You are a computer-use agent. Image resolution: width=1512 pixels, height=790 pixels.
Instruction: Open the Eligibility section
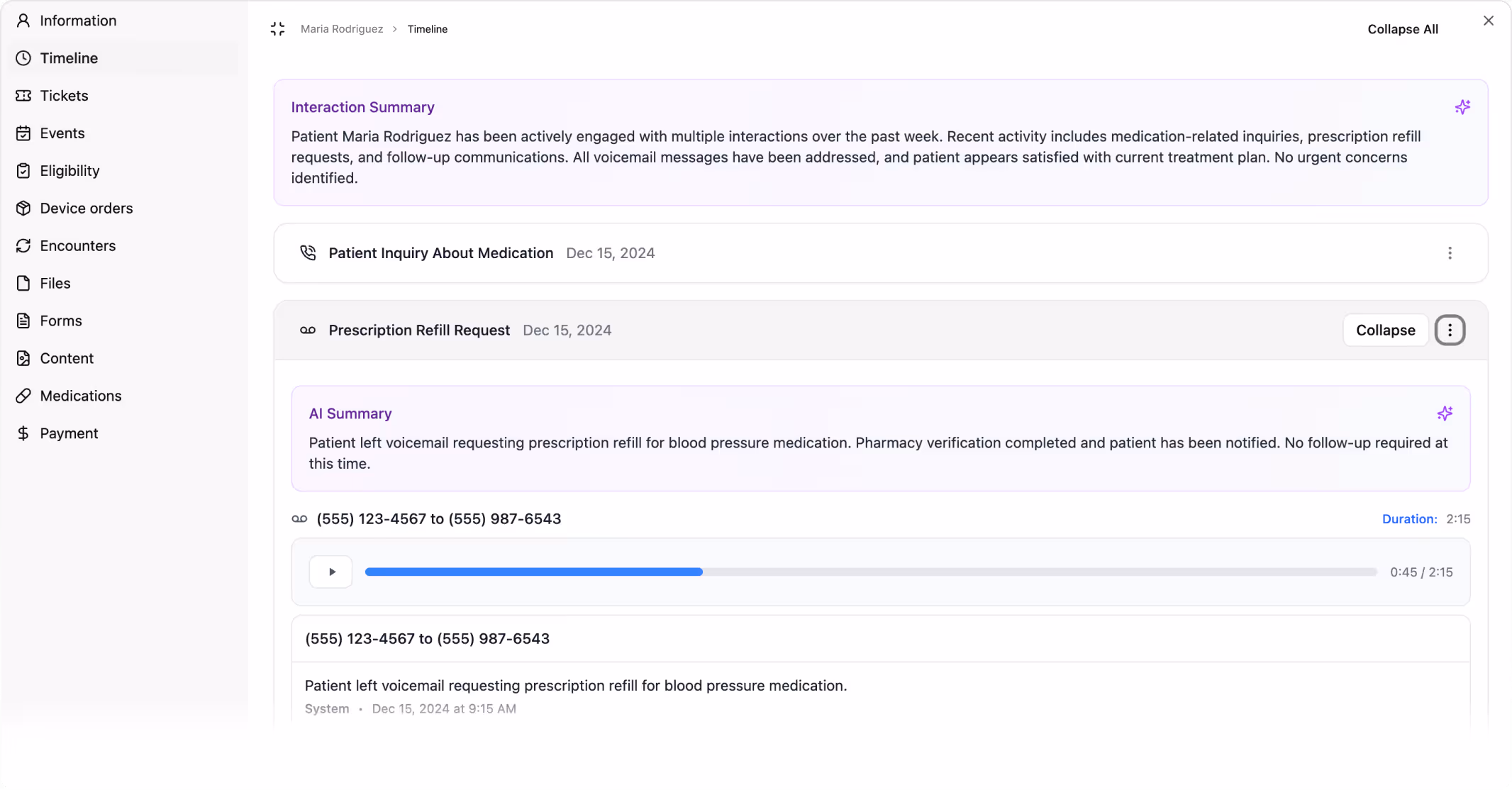pos(70,171)
